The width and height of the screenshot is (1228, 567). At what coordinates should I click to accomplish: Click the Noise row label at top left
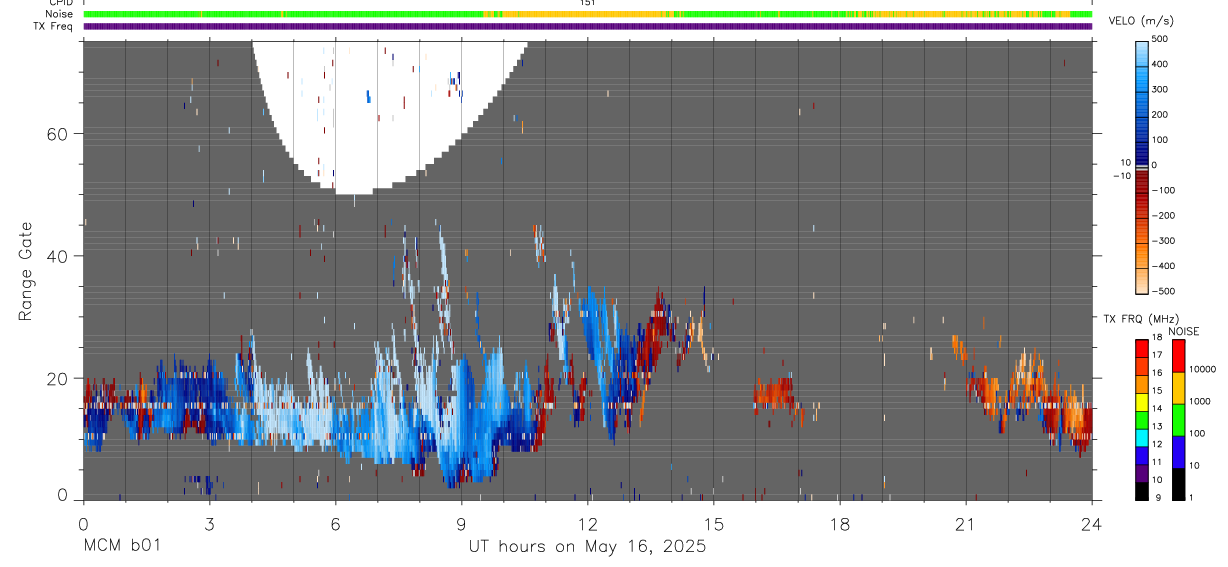tap(59, 14)
